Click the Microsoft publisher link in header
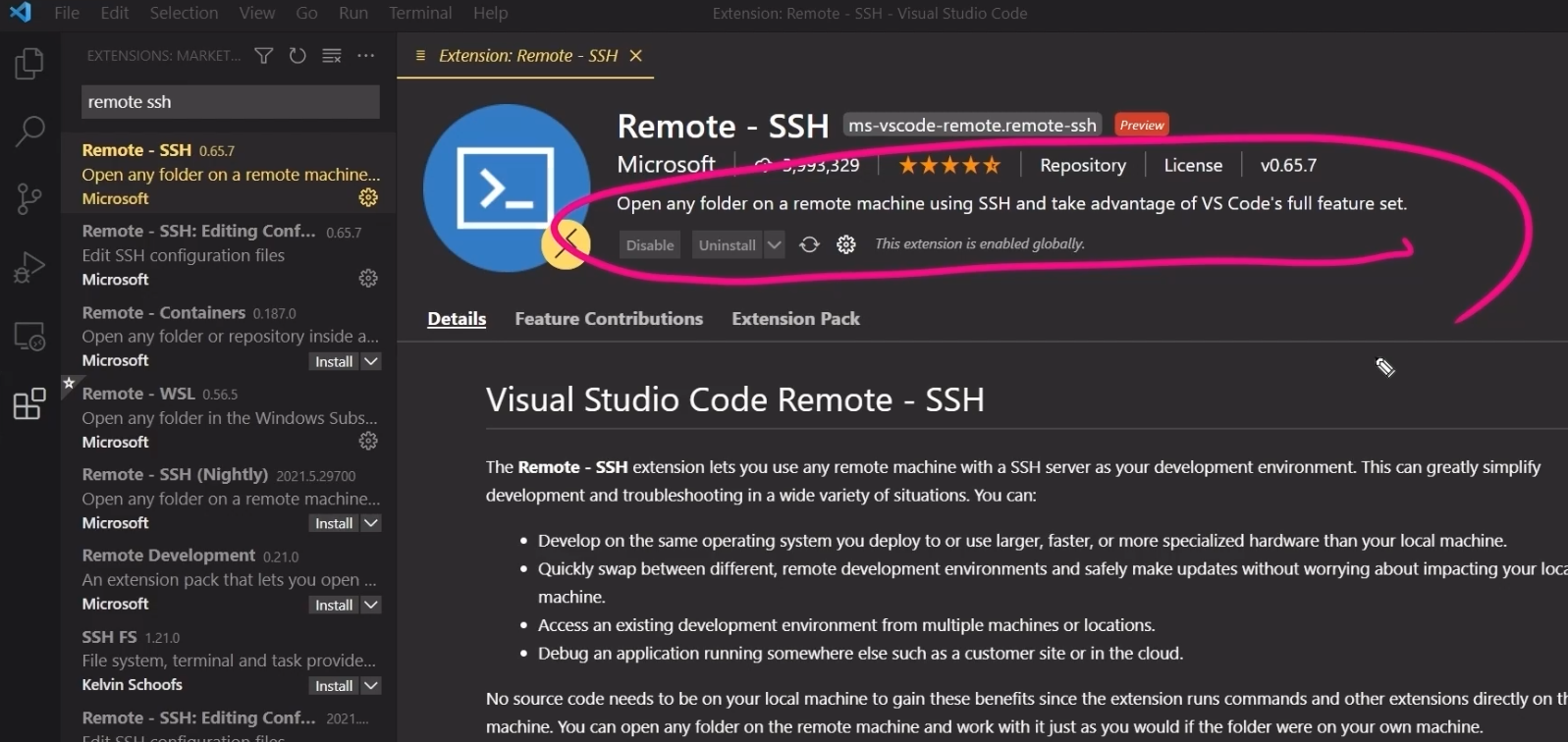This screenshot has height=742, width=1568. pos(666,165)
